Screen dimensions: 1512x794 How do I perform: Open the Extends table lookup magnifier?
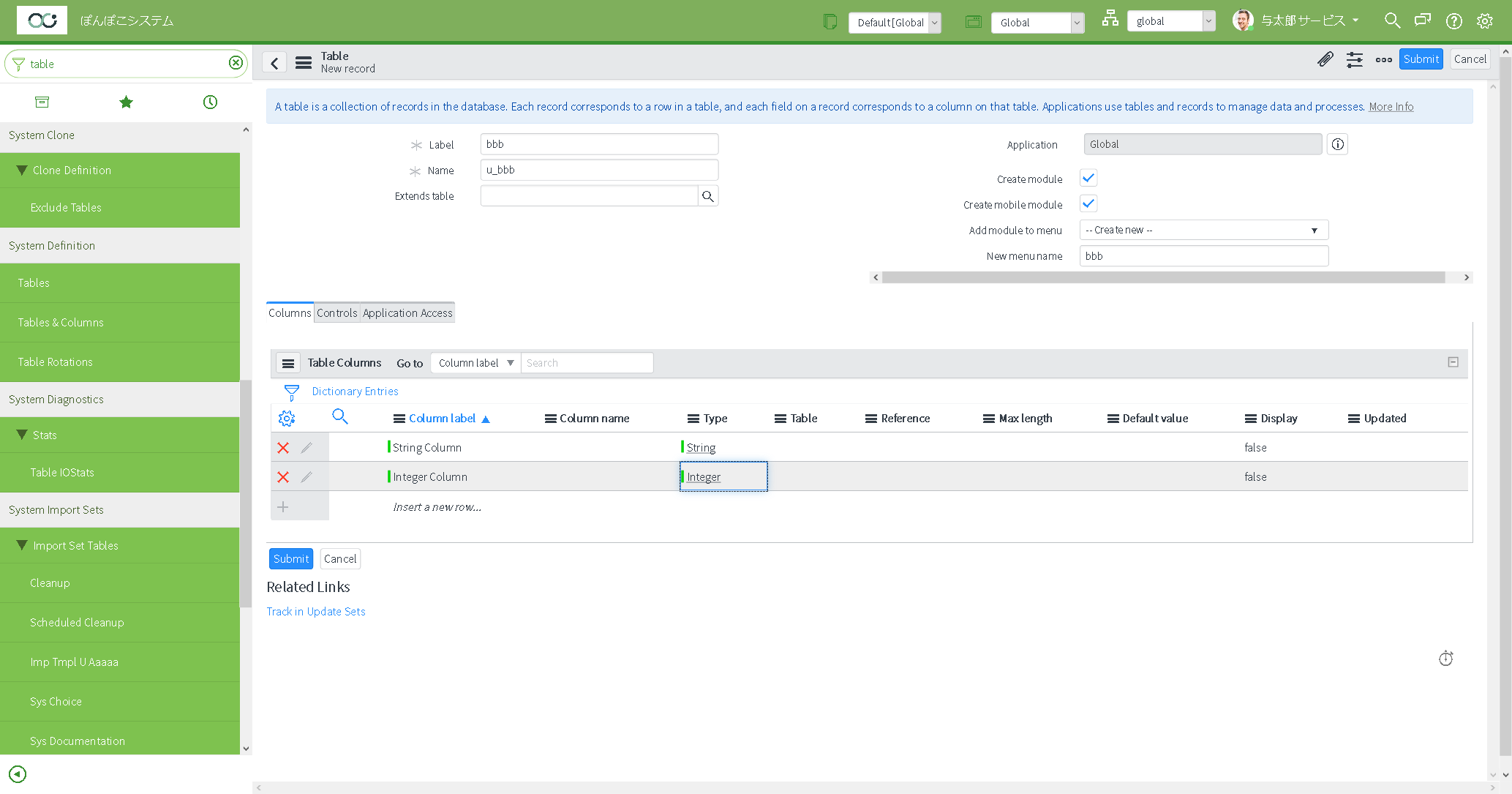click(x=707, y=195)
